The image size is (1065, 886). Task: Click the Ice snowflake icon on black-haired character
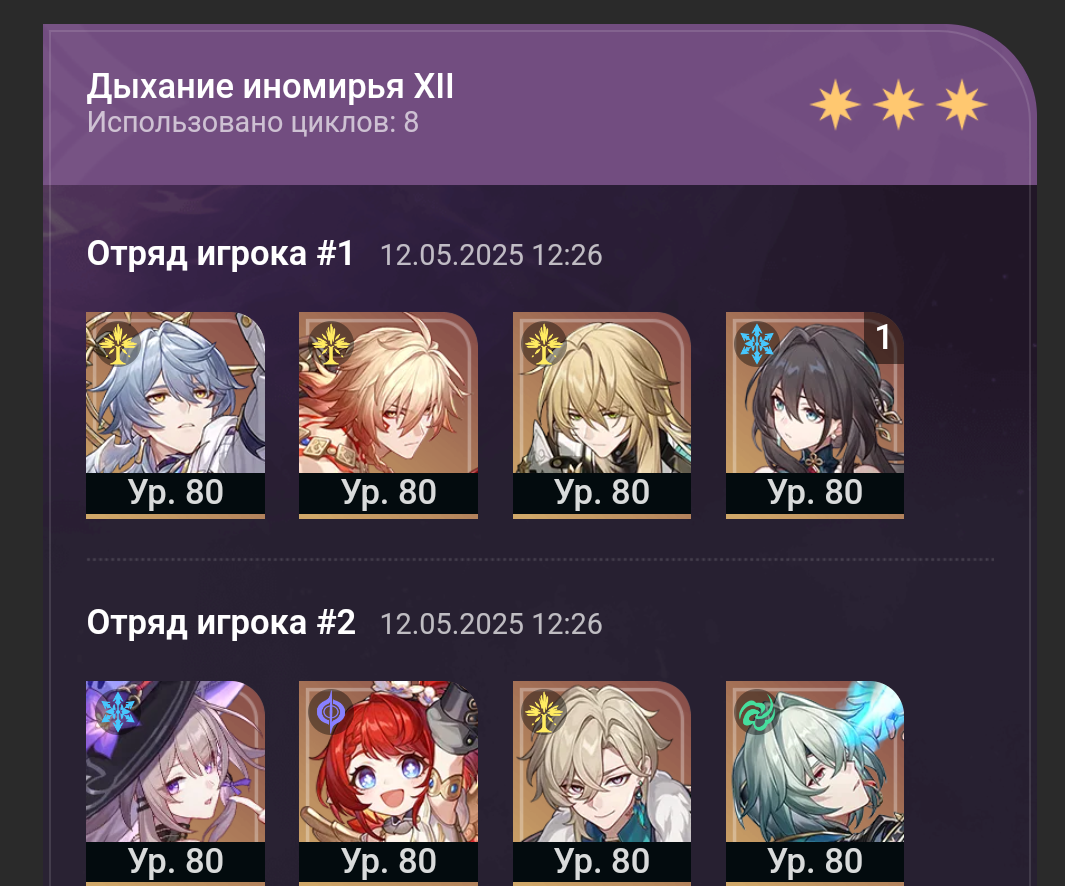(x=757, y=344)
